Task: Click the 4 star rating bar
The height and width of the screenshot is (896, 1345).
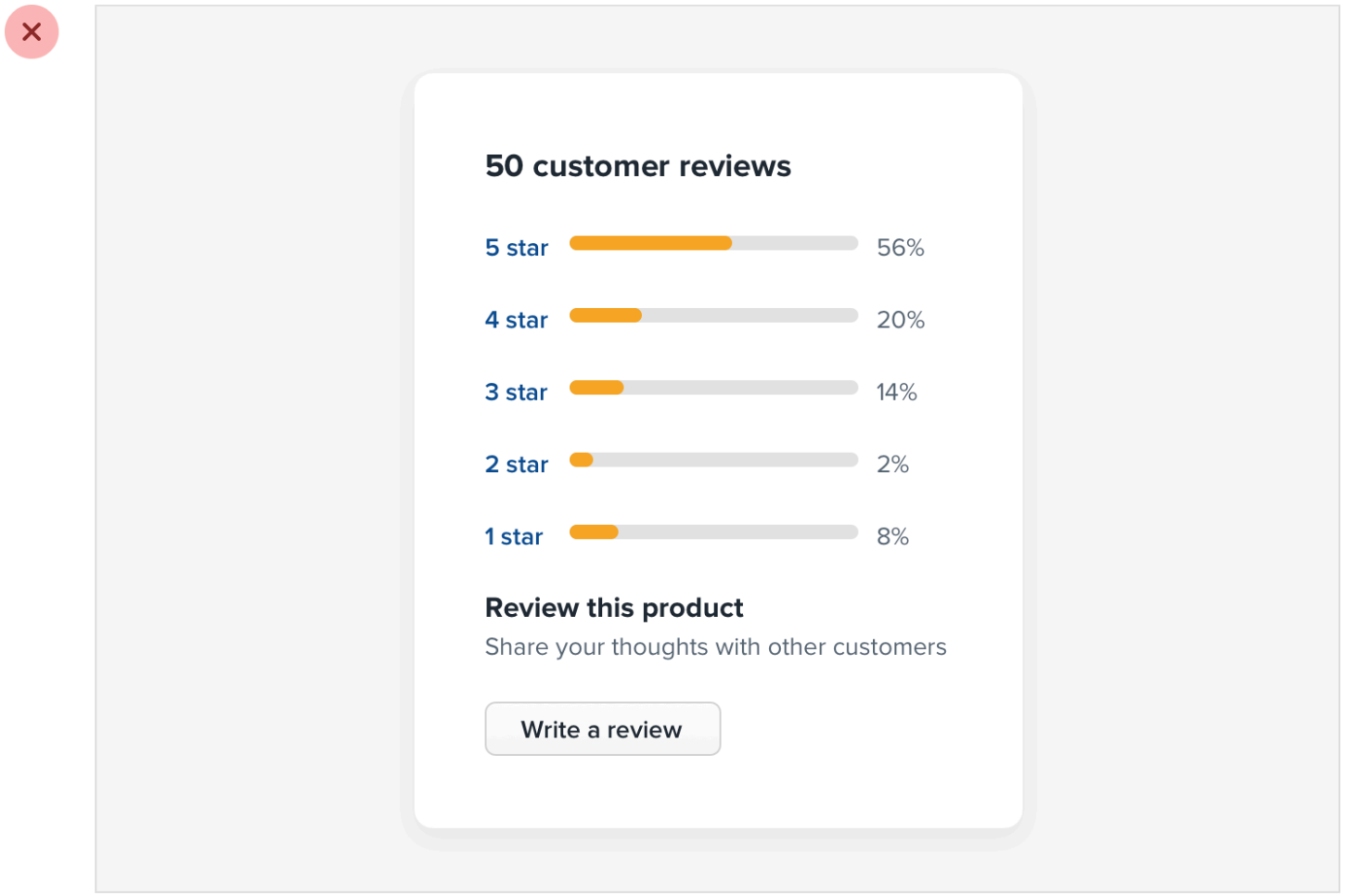Action: pos(712,315)
